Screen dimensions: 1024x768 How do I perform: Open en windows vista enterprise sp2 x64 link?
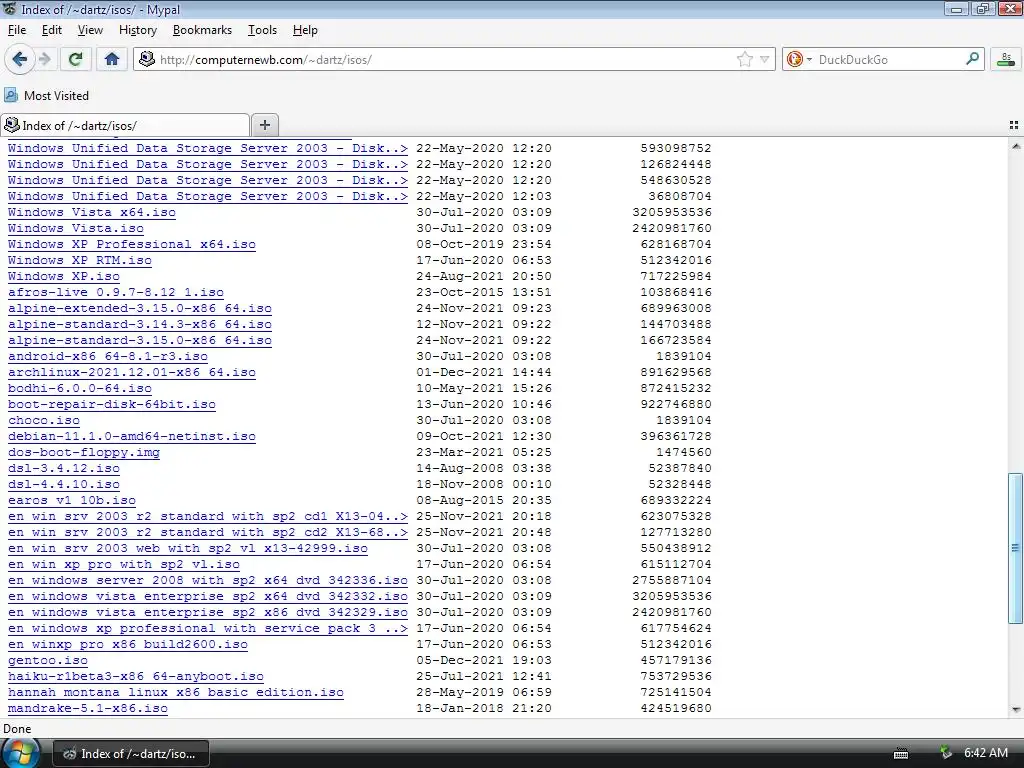pos(208,596)
